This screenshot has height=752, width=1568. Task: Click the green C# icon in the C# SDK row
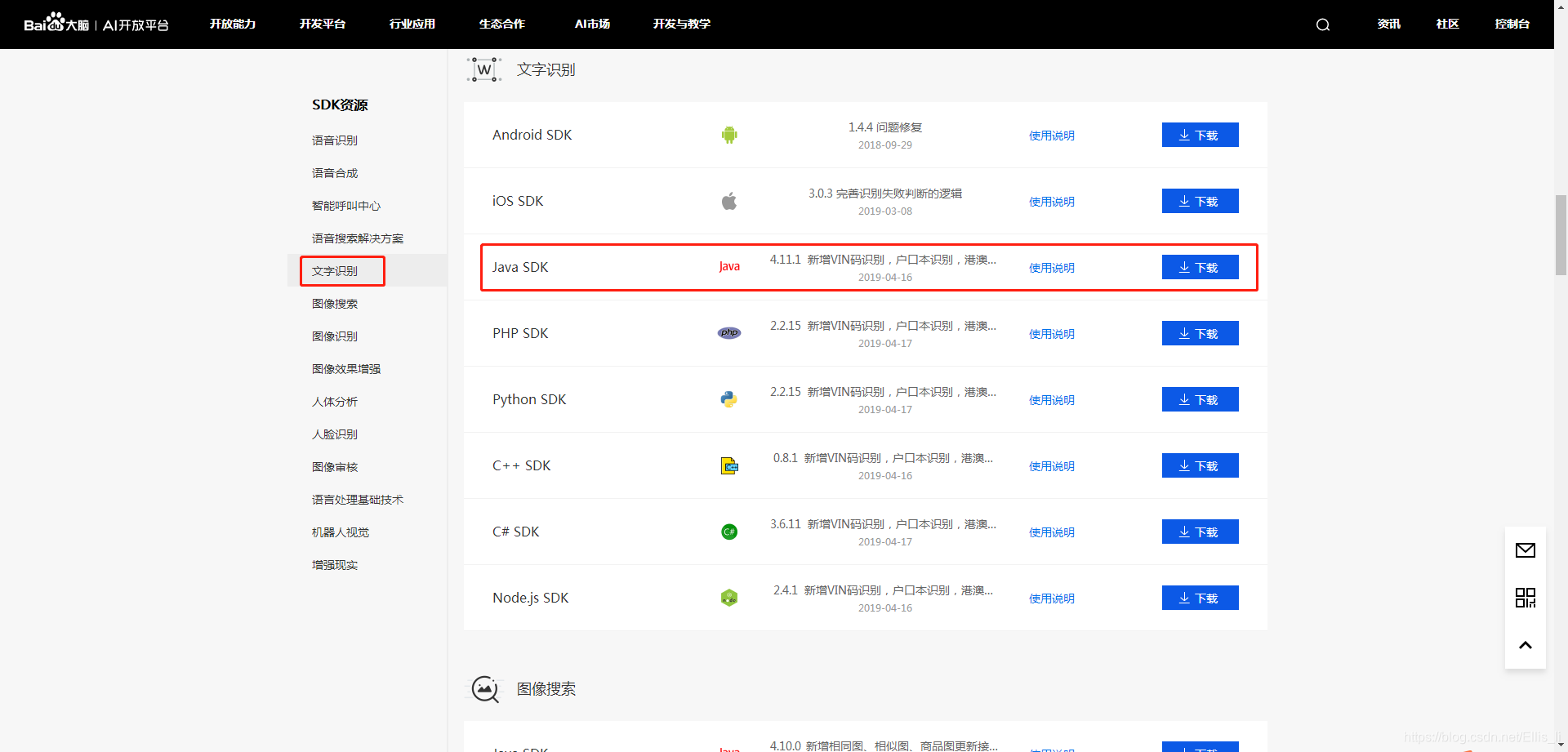(729, 532)
